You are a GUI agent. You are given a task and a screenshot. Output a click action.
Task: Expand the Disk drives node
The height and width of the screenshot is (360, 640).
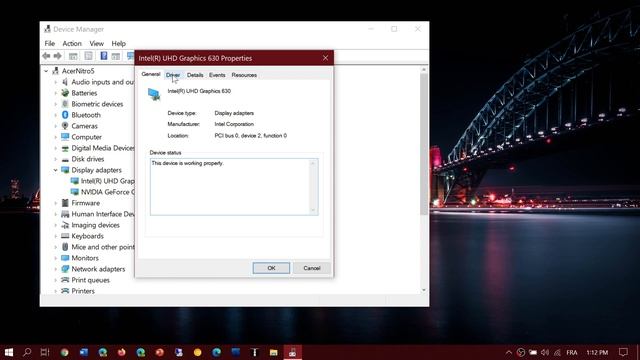(x=56, y=159)
